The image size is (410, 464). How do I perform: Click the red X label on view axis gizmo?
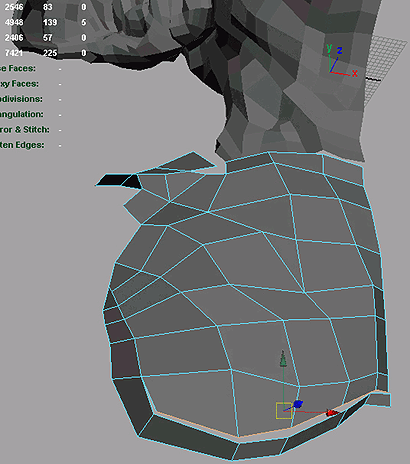(x=355, y=74)
